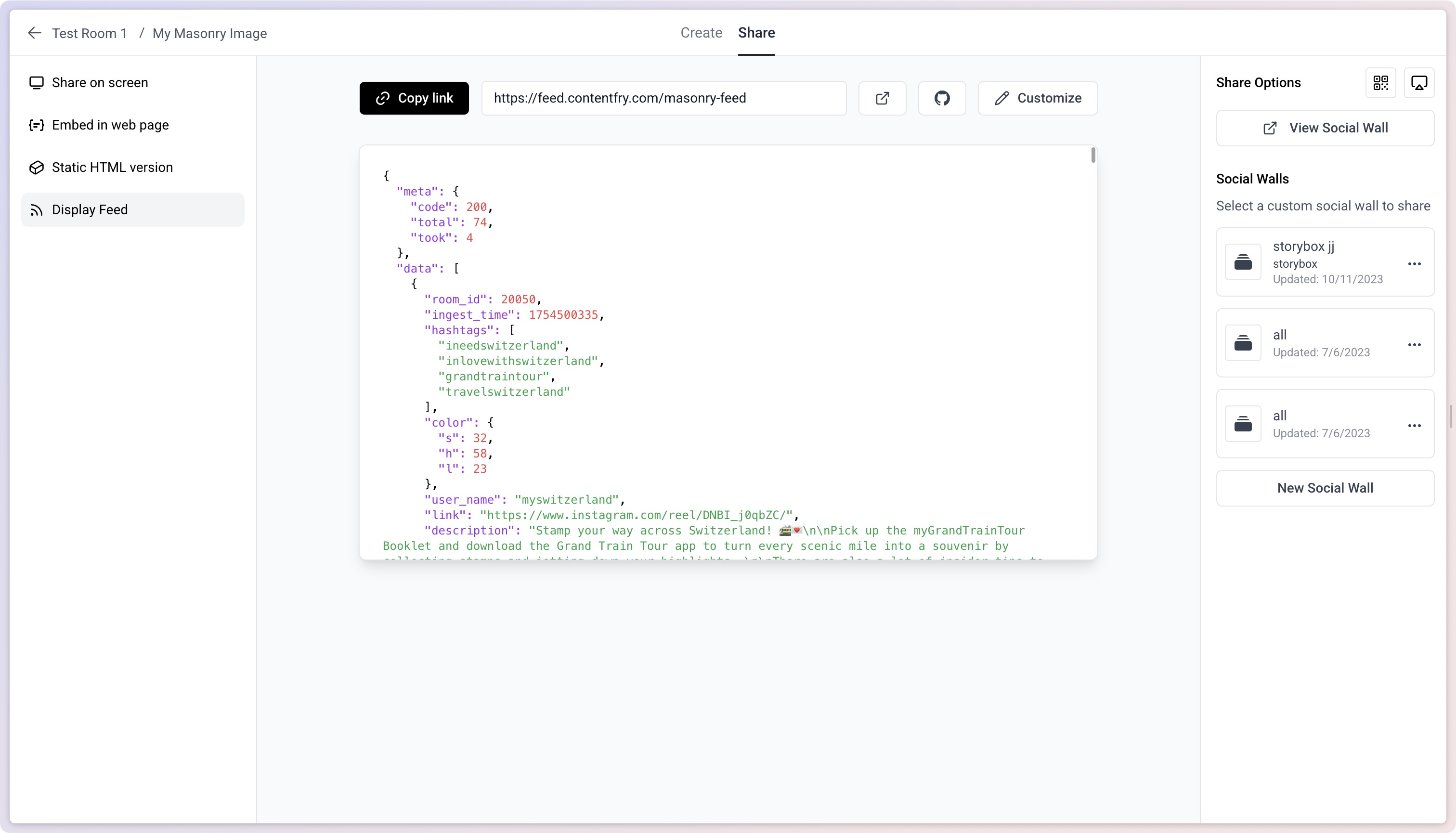Click the GitHub icon button
The image size is (1456, 833).
tap(942, 98)
